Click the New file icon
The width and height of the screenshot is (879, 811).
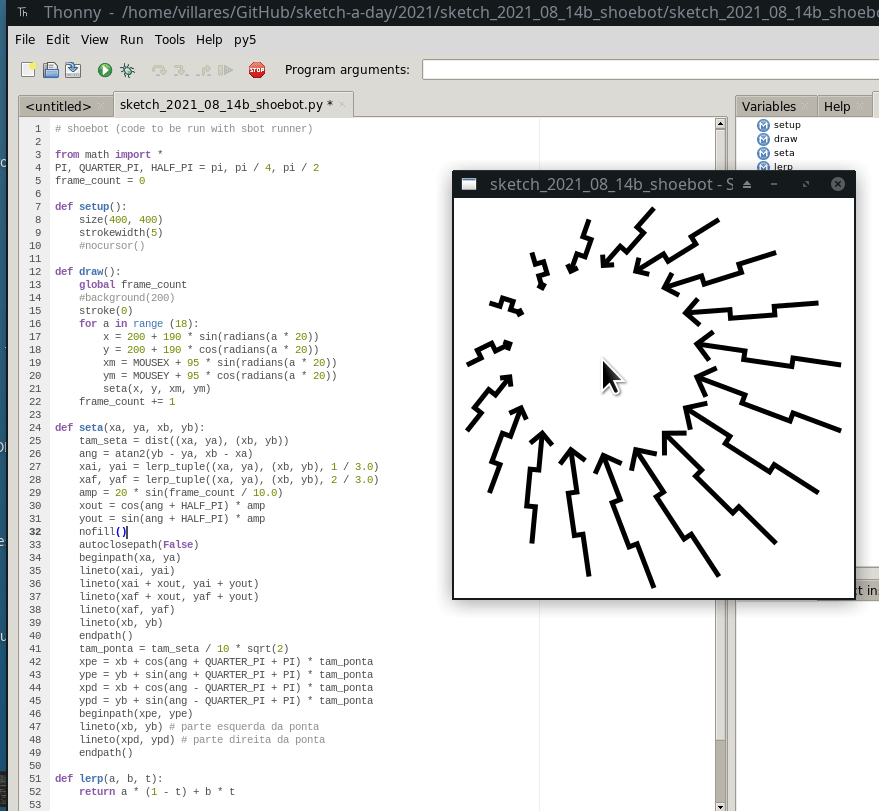29,70
